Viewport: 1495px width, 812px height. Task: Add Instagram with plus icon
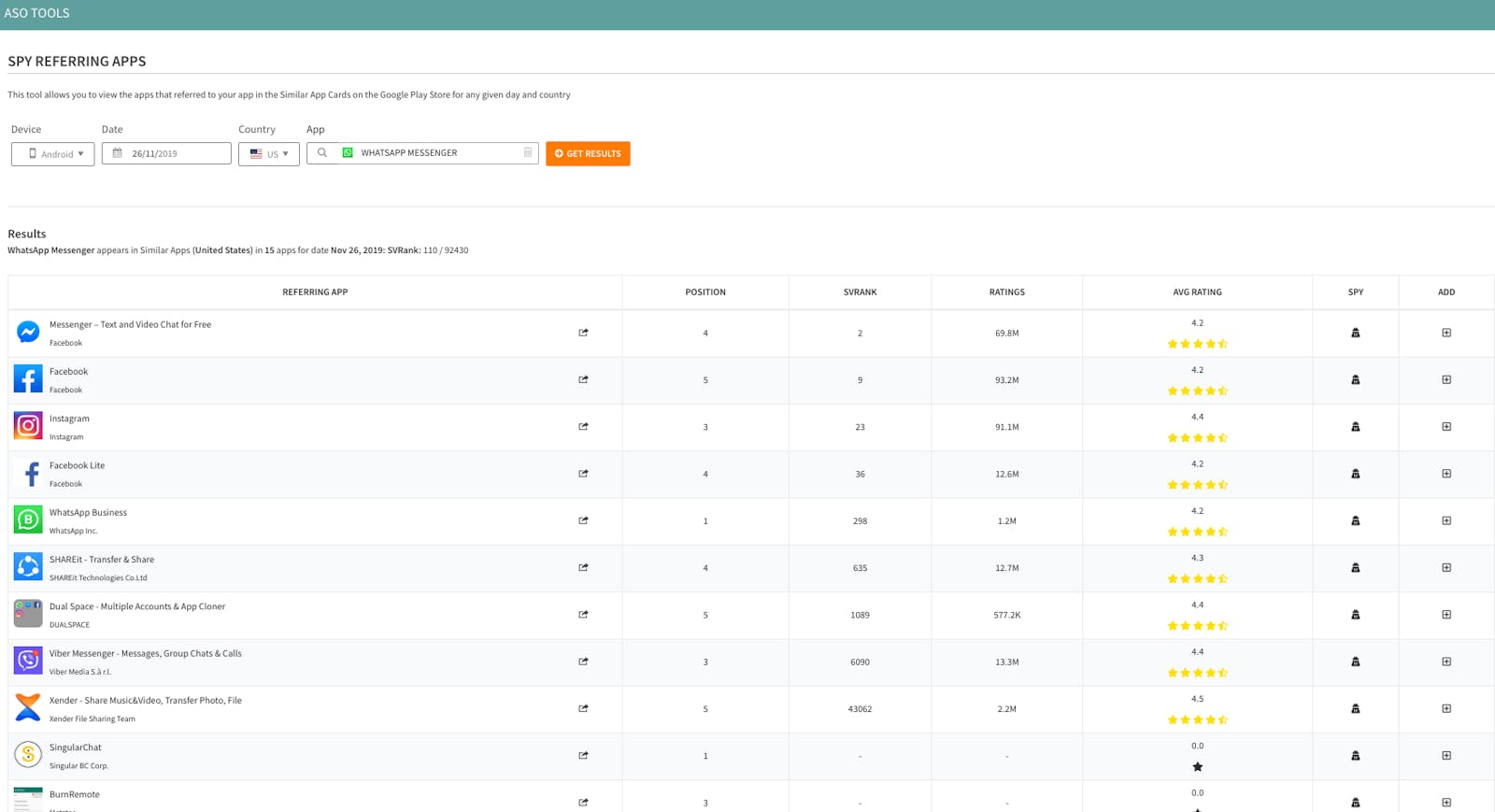click(x=1446, y=427)
